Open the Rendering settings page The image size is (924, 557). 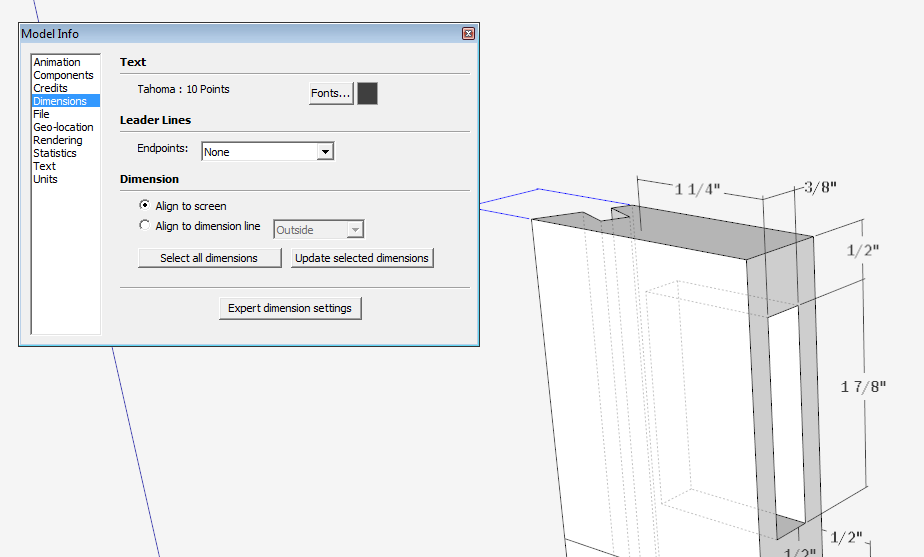coord(58,140)
